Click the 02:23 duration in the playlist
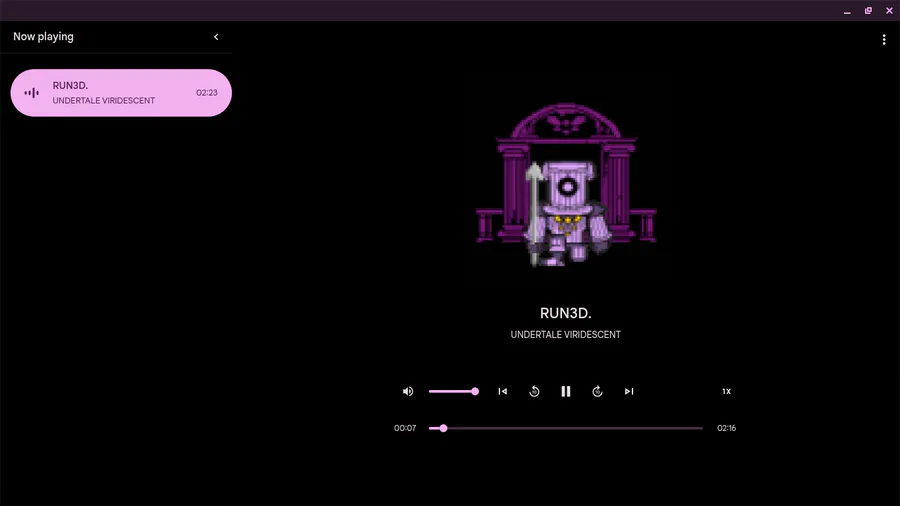Image resolution: width=900 pixels, height=506 pixels. pos(207,93)
